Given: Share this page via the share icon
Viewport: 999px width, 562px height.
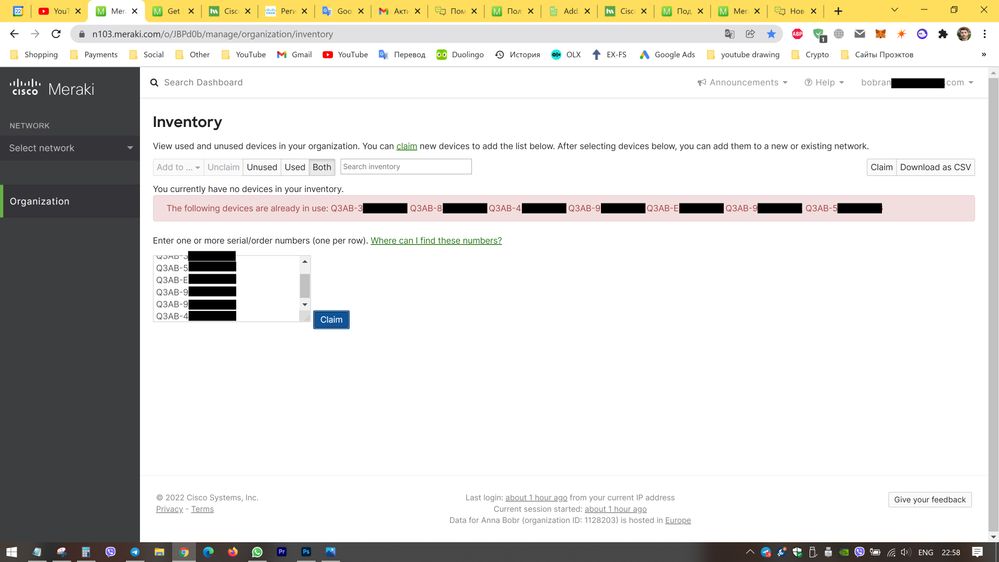Looking at the screenshot, I should pos(751,34).
